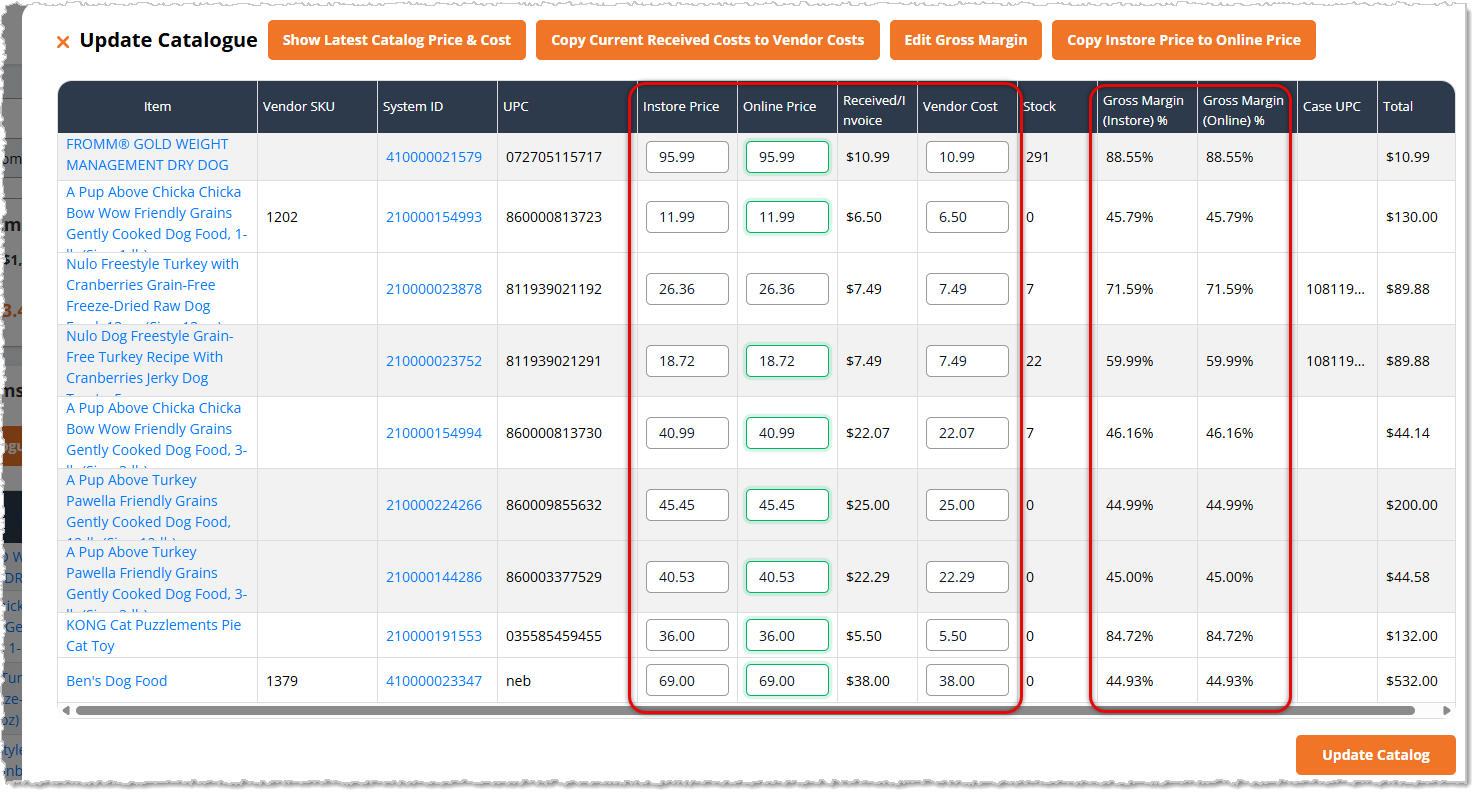
Task: Click the Total column header
Action: [1416, 107]
